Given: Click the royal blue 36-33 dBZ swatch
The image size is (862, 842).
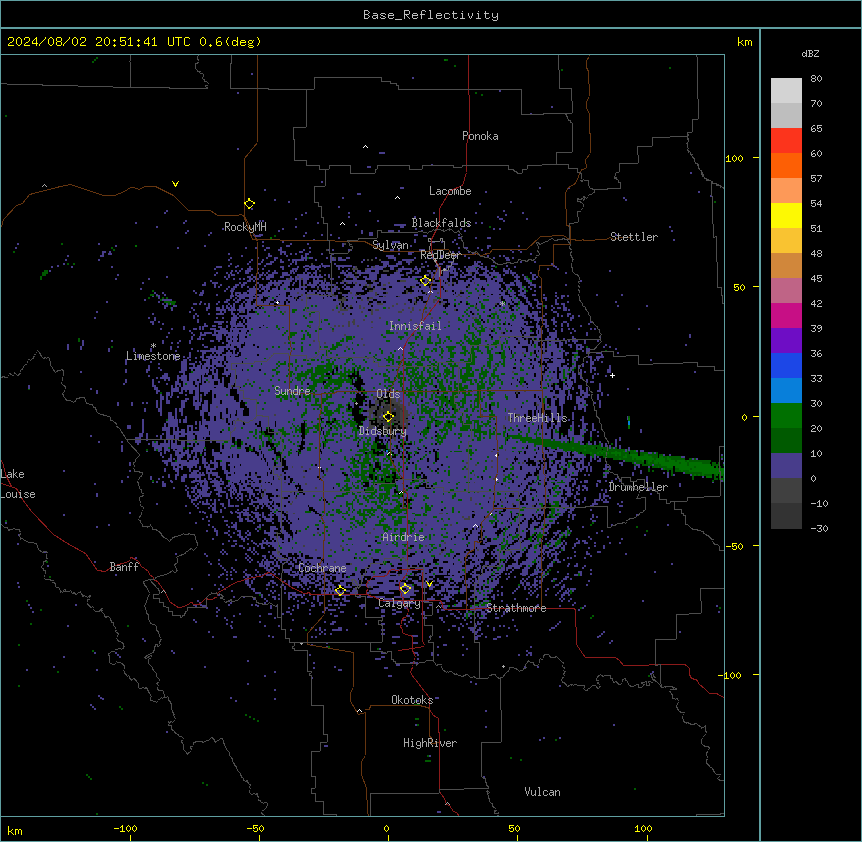Looking at the screenshot, I should click(786, 365).
